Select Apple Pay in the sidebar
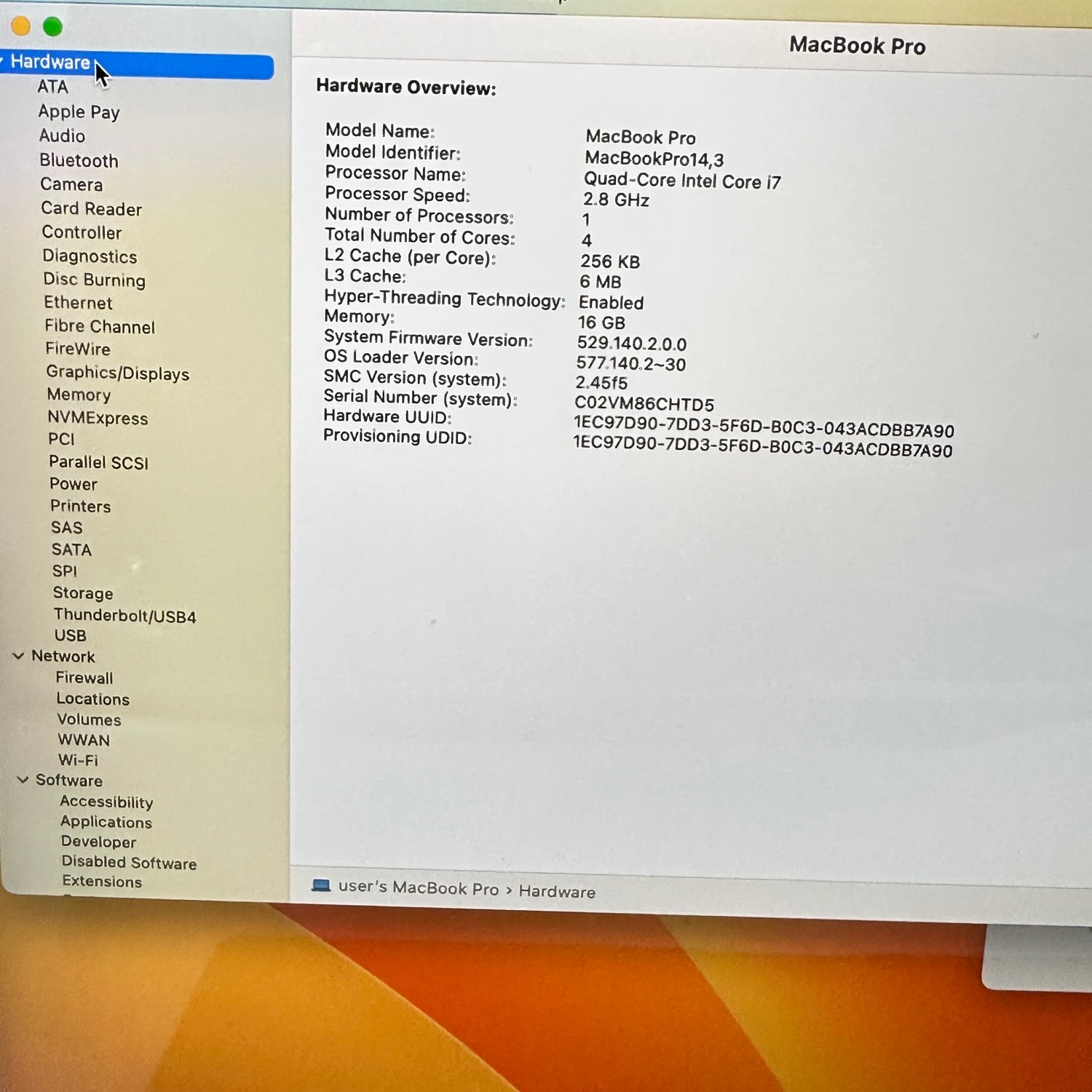 [x=79, y=111]
